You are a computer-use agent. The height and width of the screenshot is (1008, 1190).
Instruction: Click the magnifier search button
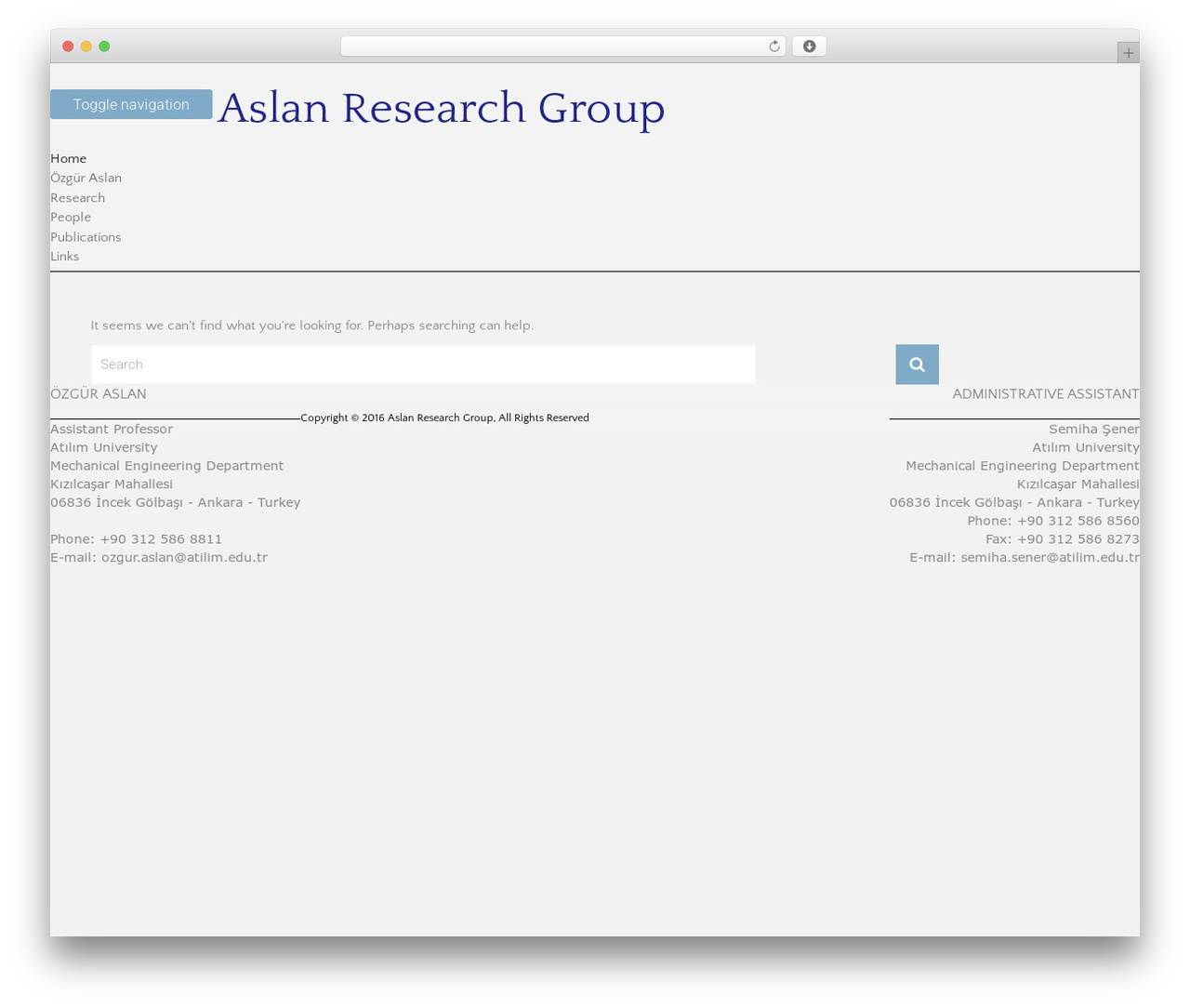pos(917,365)
